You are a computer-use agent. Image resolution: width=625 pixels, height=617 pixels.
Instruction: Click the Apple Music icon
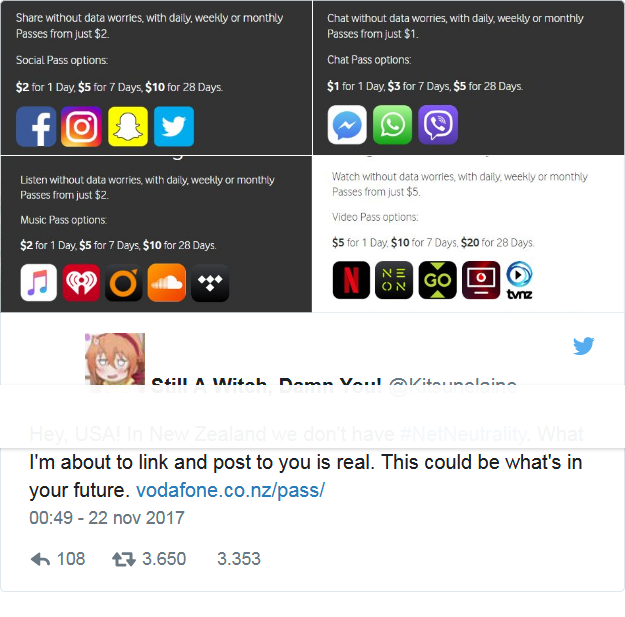[x=39, y=283]
